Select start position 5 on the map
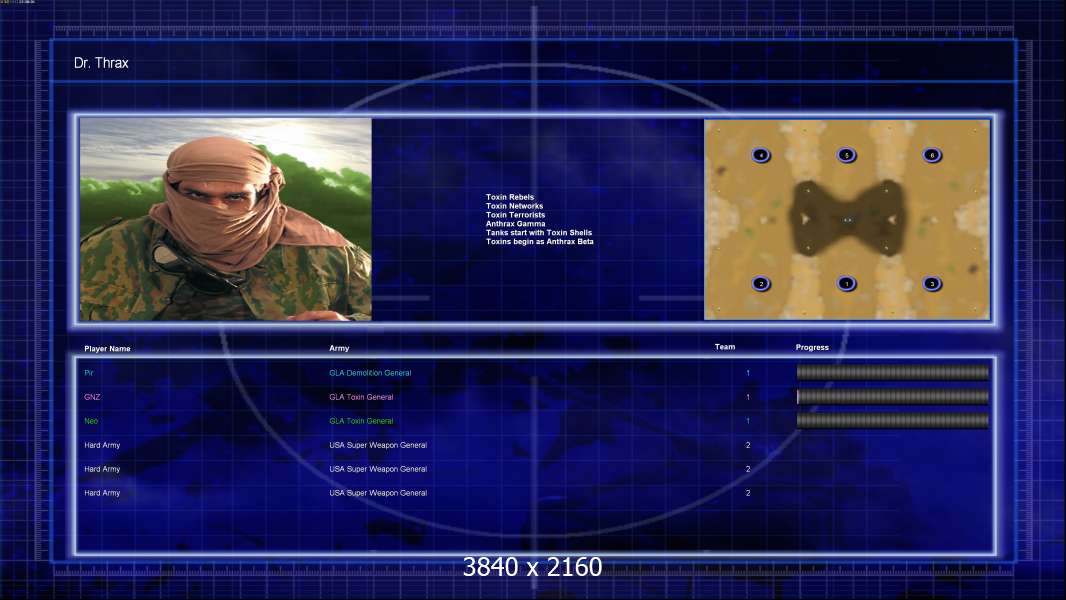Viewport: 1066px width, 600px height. tap(846, 155)
